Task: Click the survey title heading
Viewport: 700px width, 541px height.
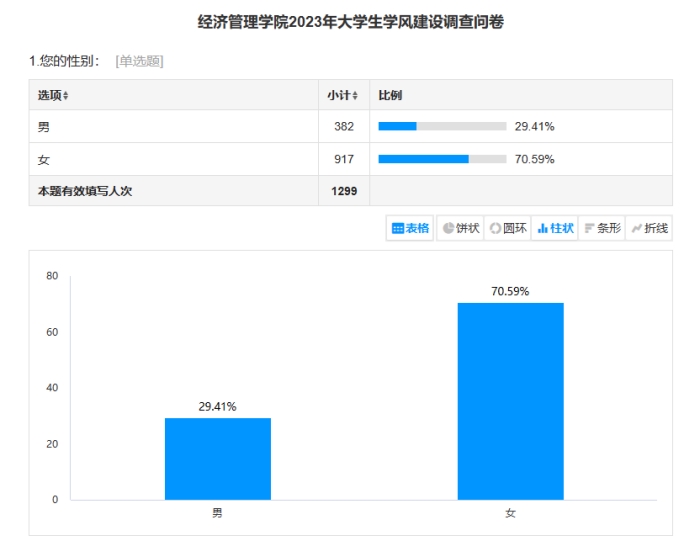Action: coord(350,22)
